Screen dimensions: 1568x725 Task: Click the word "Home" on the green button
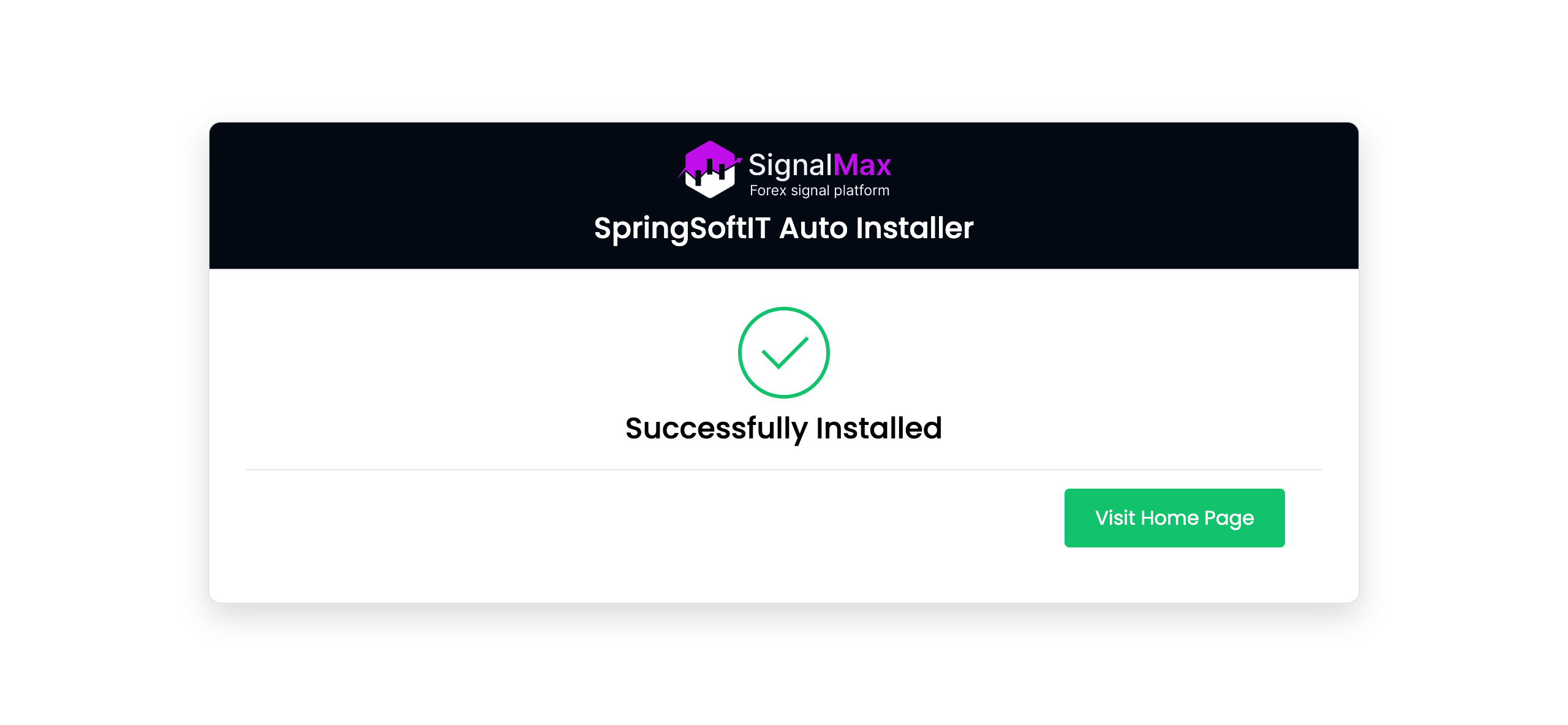pos(1169,518)
